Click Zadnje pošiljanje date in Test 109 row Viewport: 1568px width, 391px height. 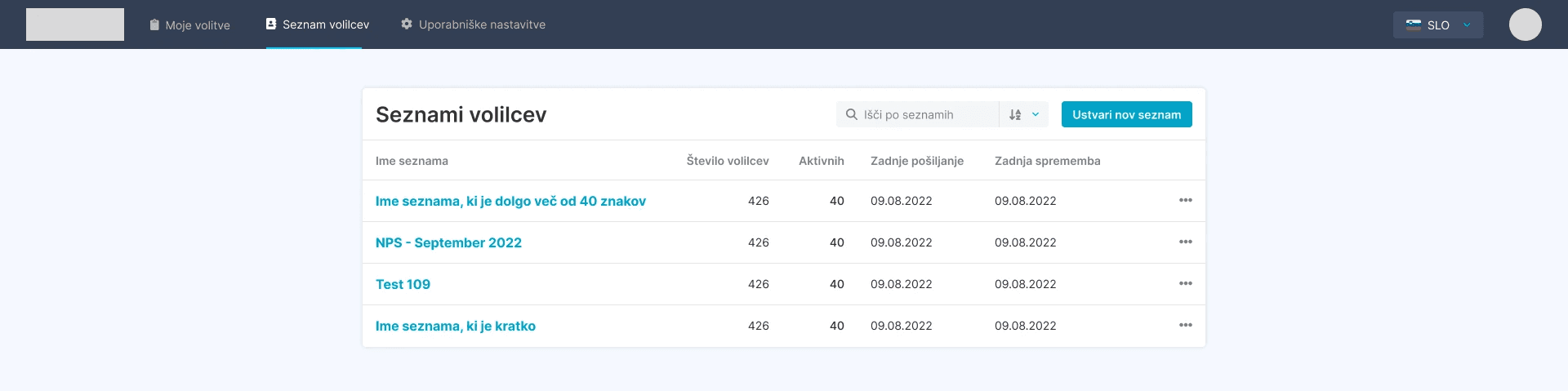pyautogui.click(x=902, y=284)
